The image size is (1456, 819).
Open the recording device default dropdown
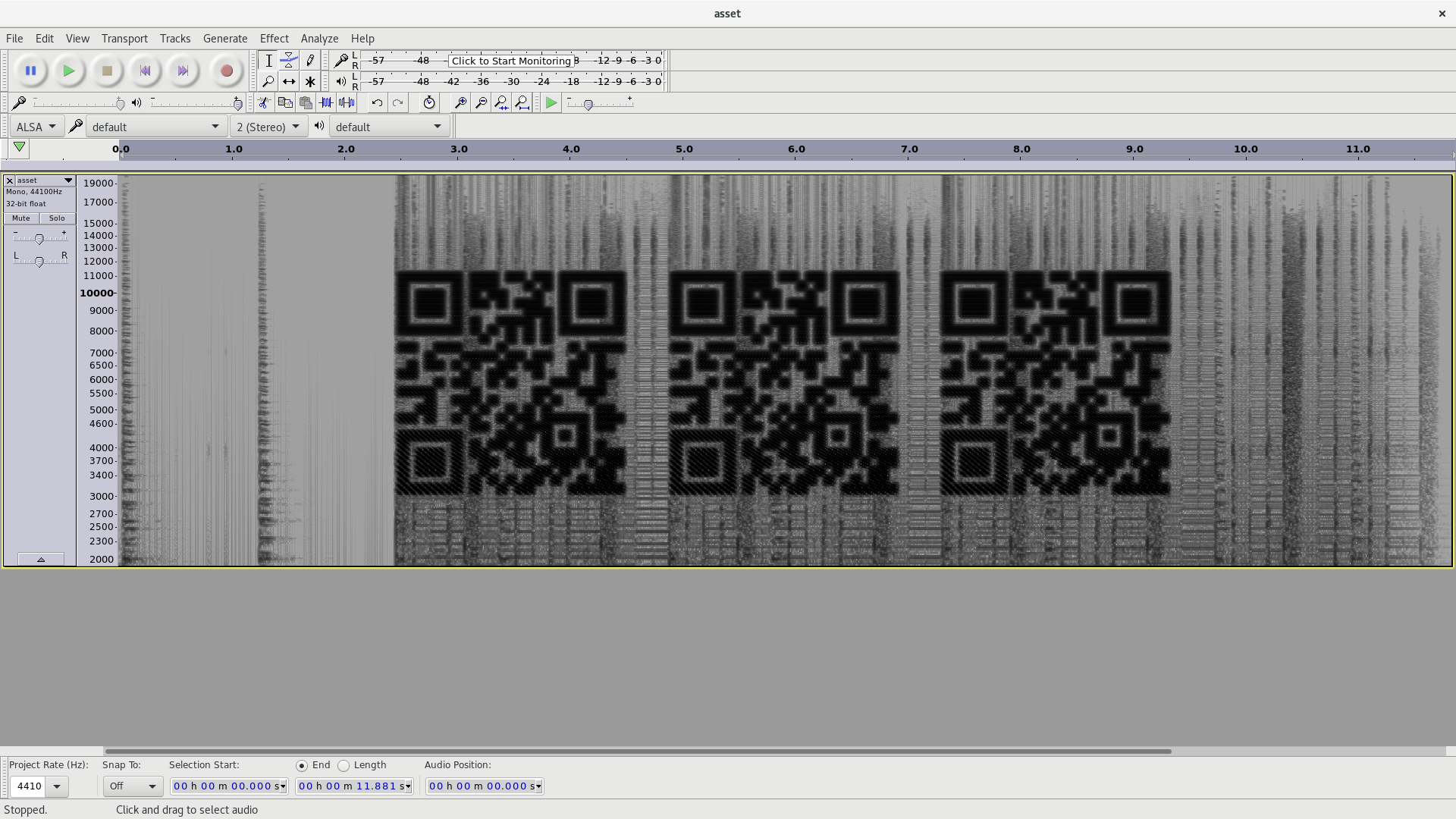(x=155, y=127)
